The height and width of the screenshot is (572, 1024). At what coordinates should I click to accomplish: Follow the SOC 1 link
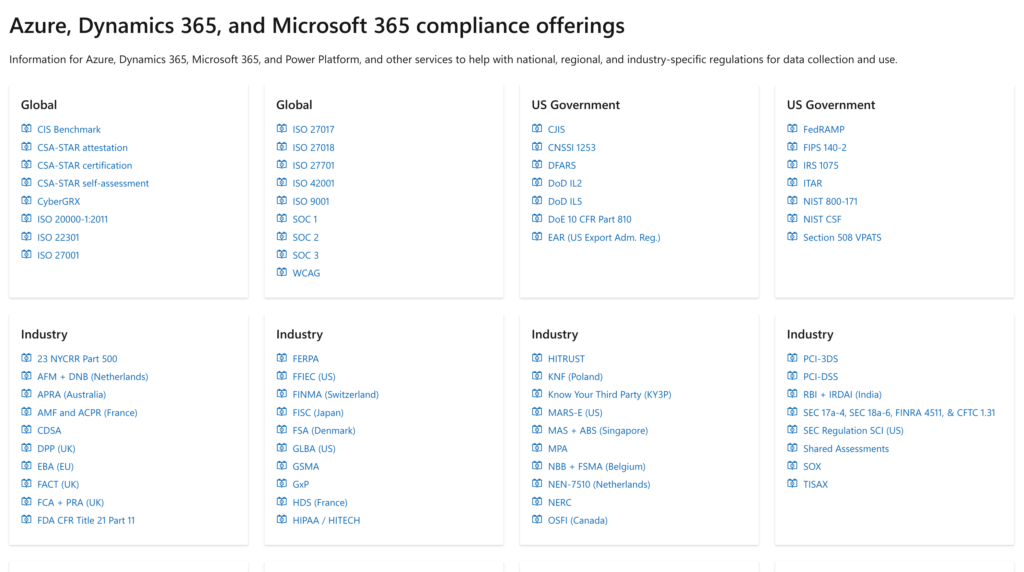click(305, 219)
